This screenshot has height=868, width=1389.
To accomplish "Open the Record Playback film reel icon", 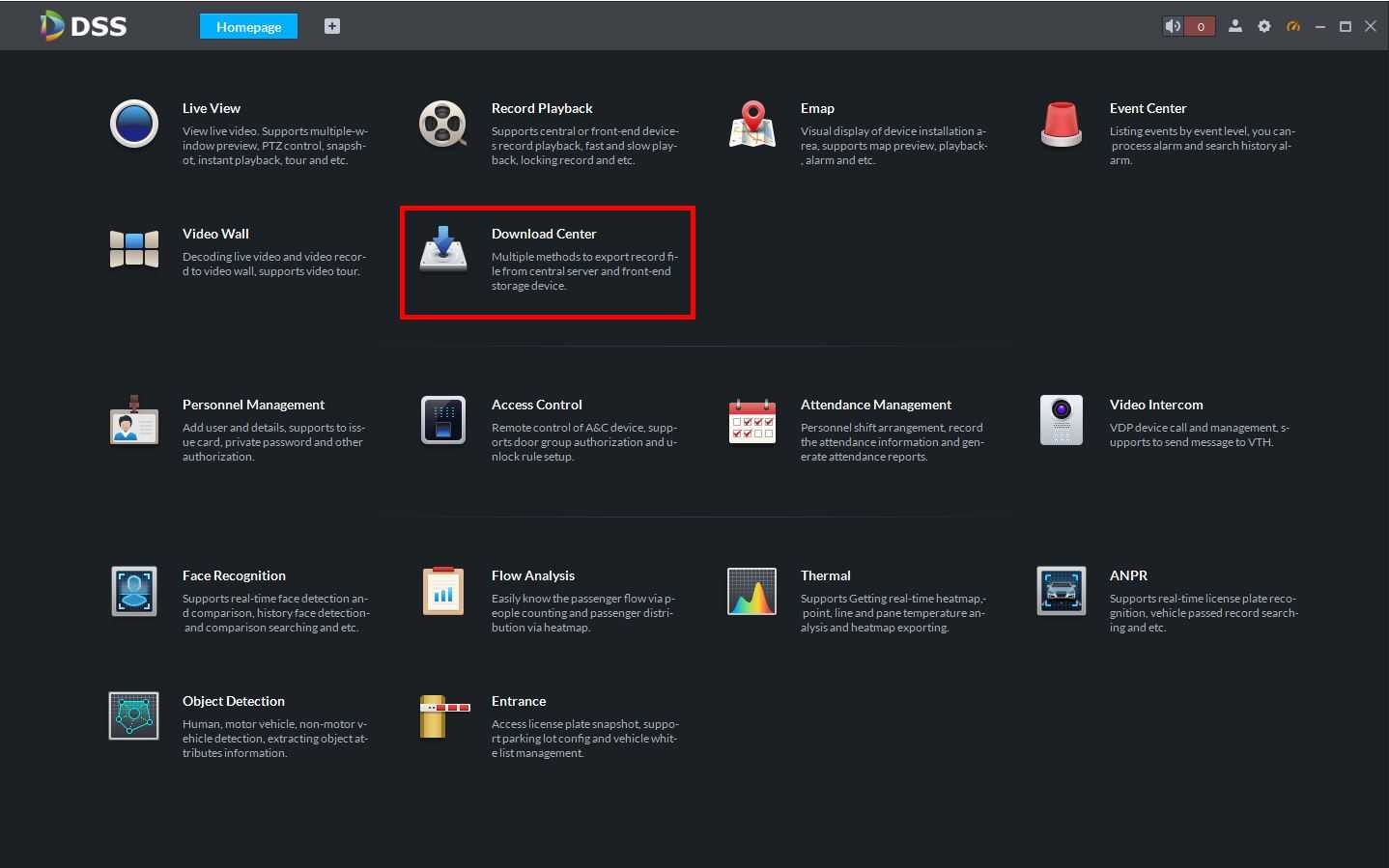I will (442, 125).
